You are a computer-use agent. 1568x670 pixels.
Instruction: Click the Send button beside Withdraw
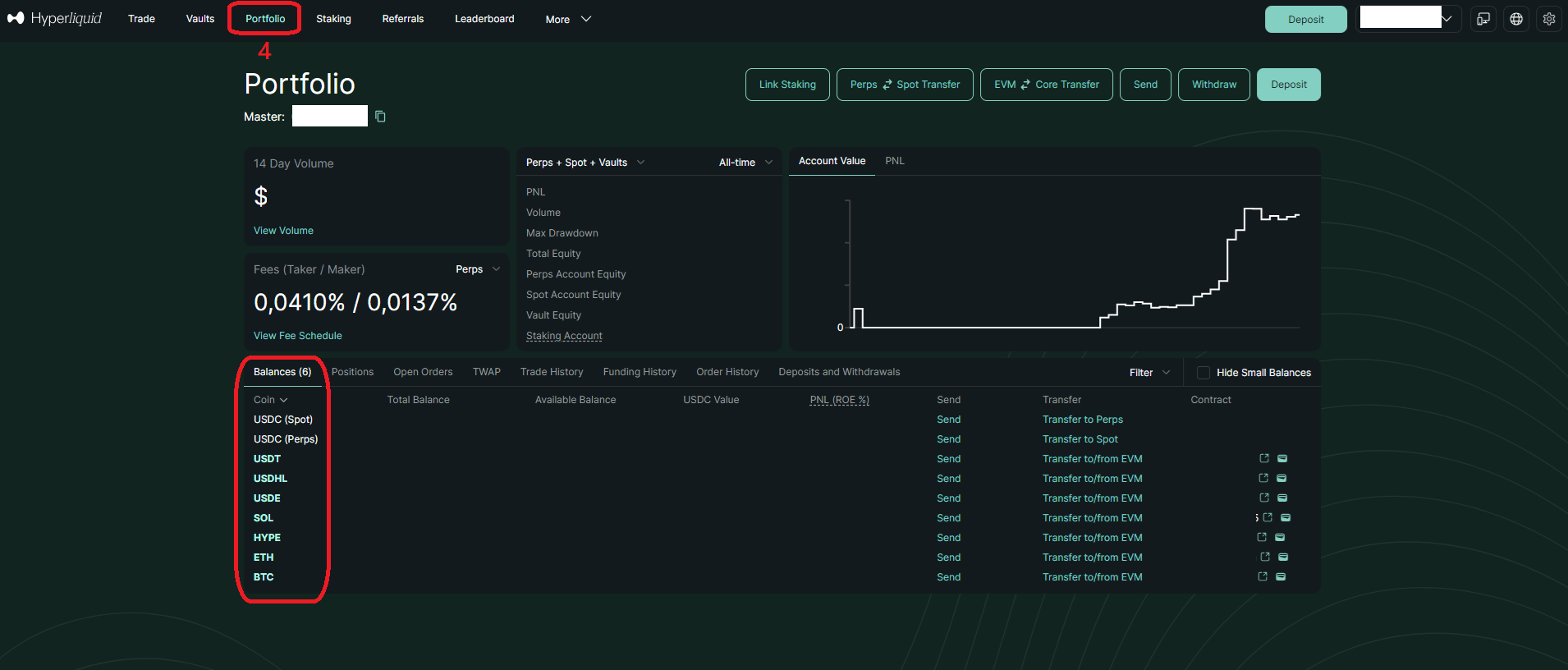(x=1145, y=85)
